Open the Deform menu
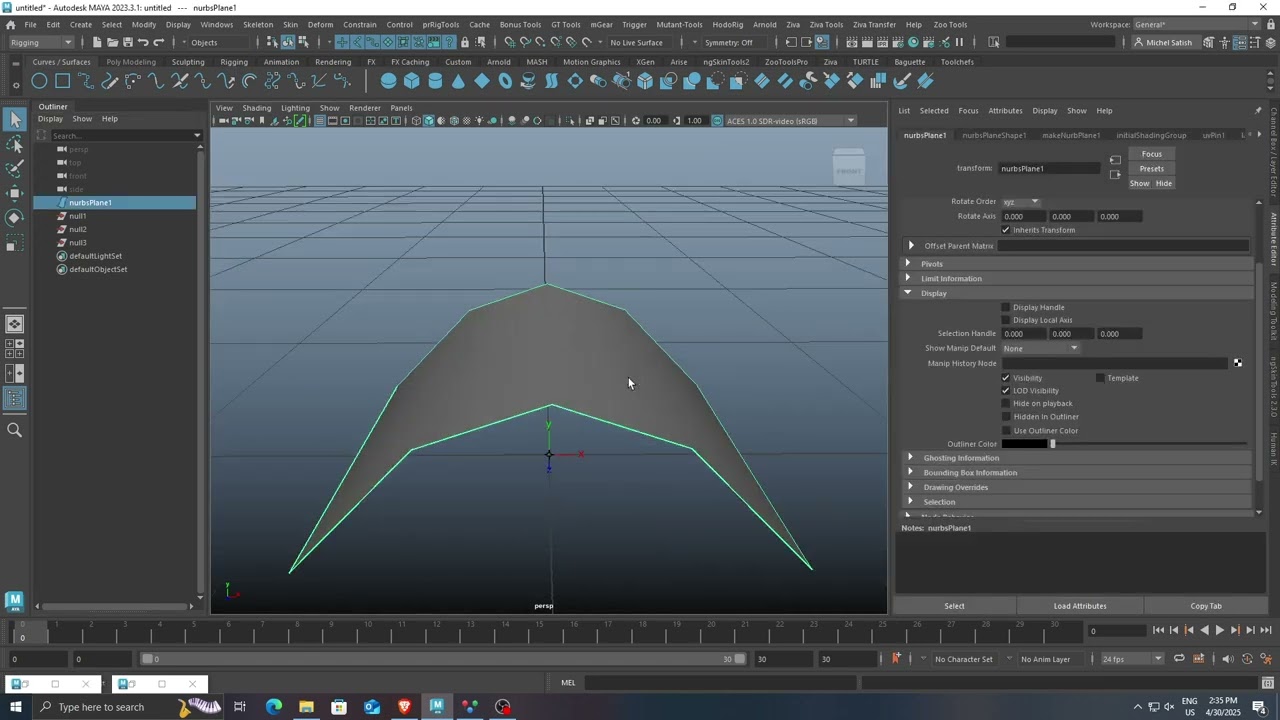 tap(320, 24)
